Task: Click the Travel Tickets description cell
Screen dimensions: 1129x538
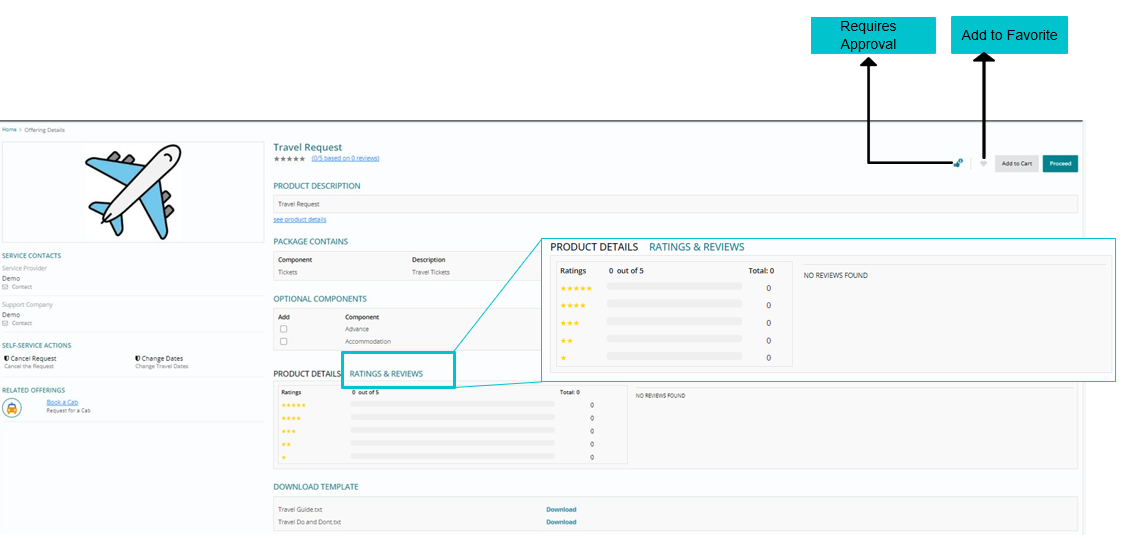Action: pos(431,272)
